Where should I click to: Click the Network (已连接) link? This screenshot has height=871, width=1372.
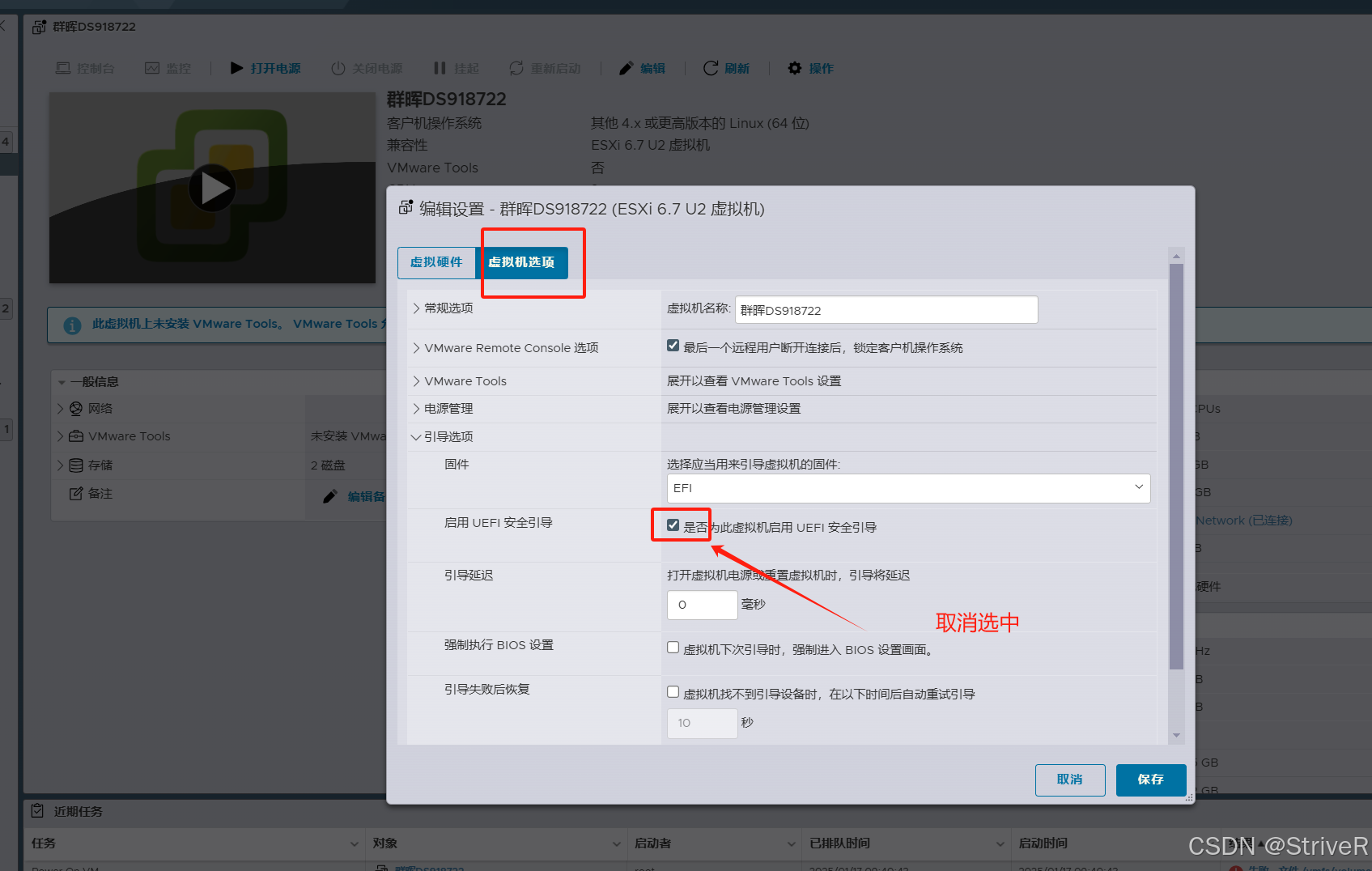pos(1244,520)
